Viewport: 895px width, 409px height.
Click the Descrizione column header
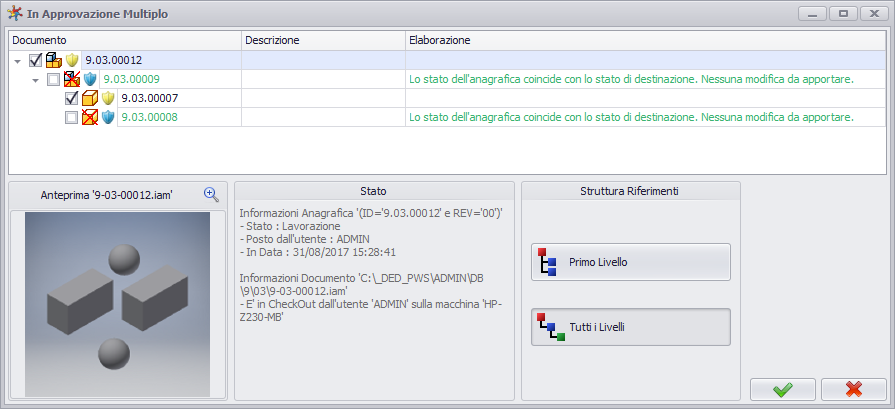324,41
